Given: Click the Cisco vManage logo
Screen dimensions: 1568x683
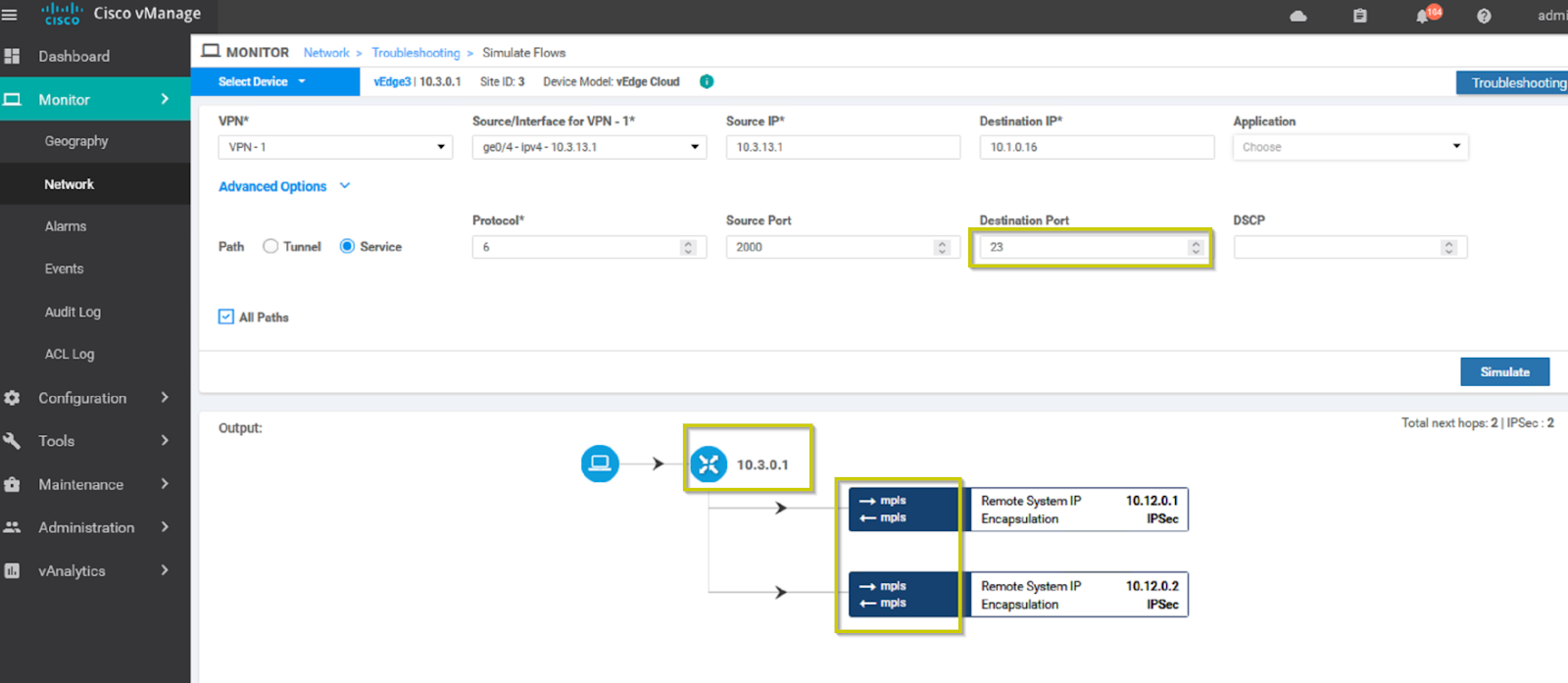Looking at the screenshot, I should click(122, 14).
